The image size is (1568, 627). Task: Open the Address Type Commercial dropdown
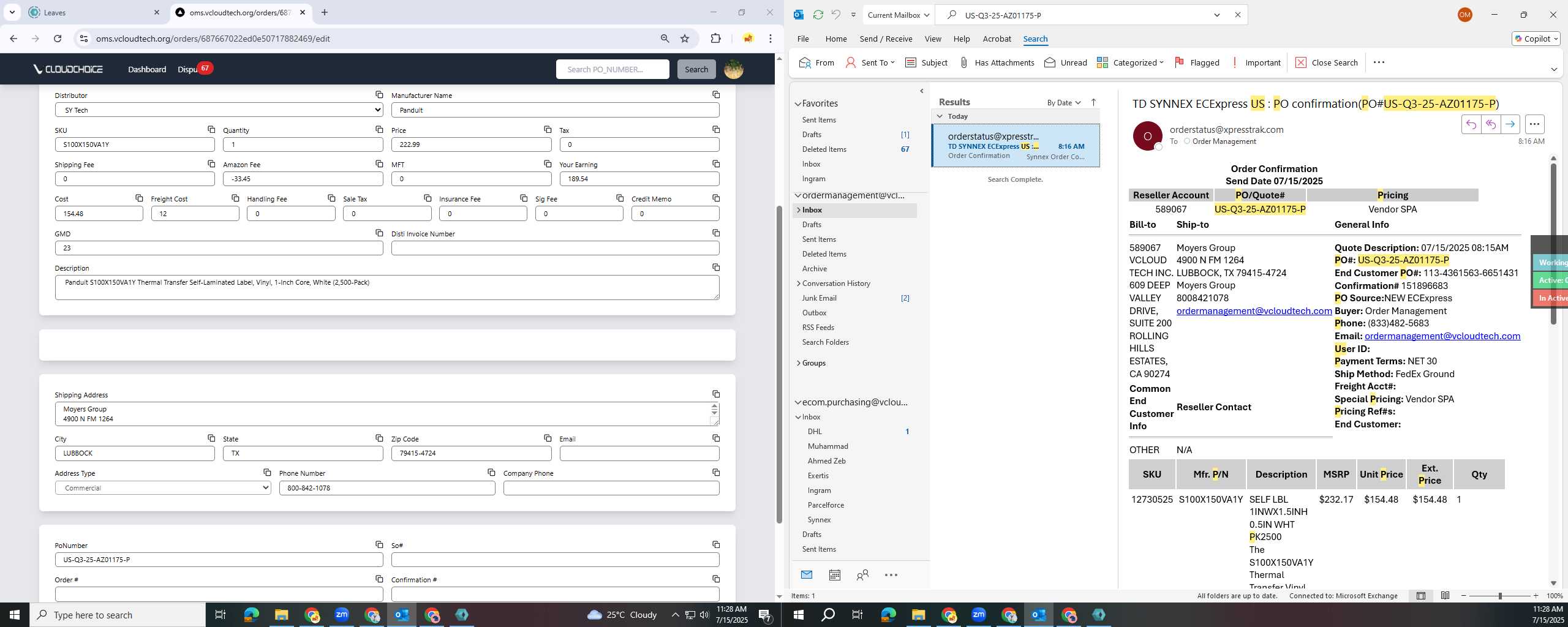[163, 488]
